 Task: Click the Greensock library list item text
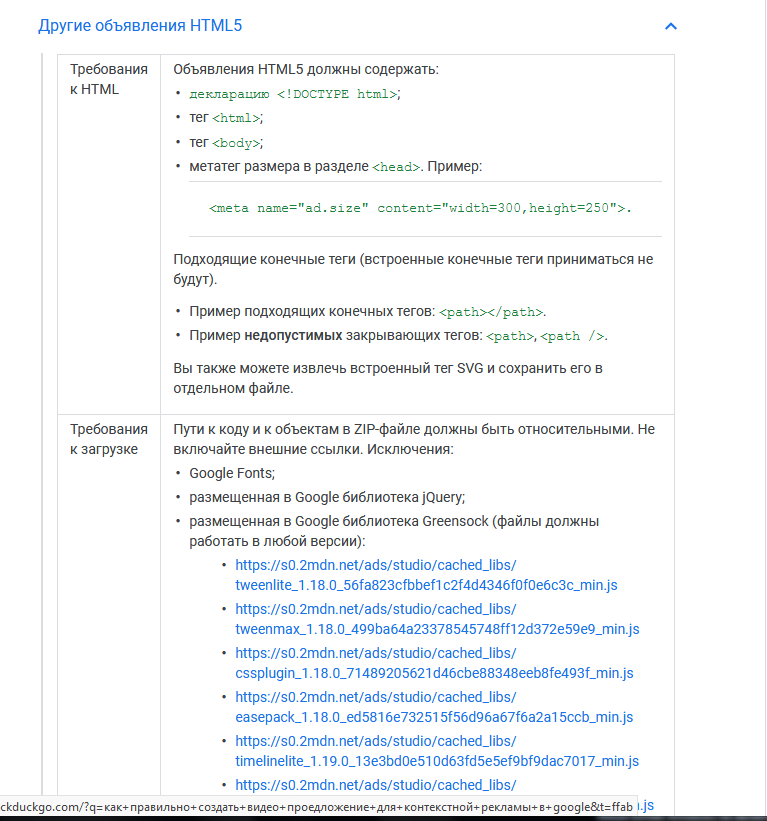point(394,531)
